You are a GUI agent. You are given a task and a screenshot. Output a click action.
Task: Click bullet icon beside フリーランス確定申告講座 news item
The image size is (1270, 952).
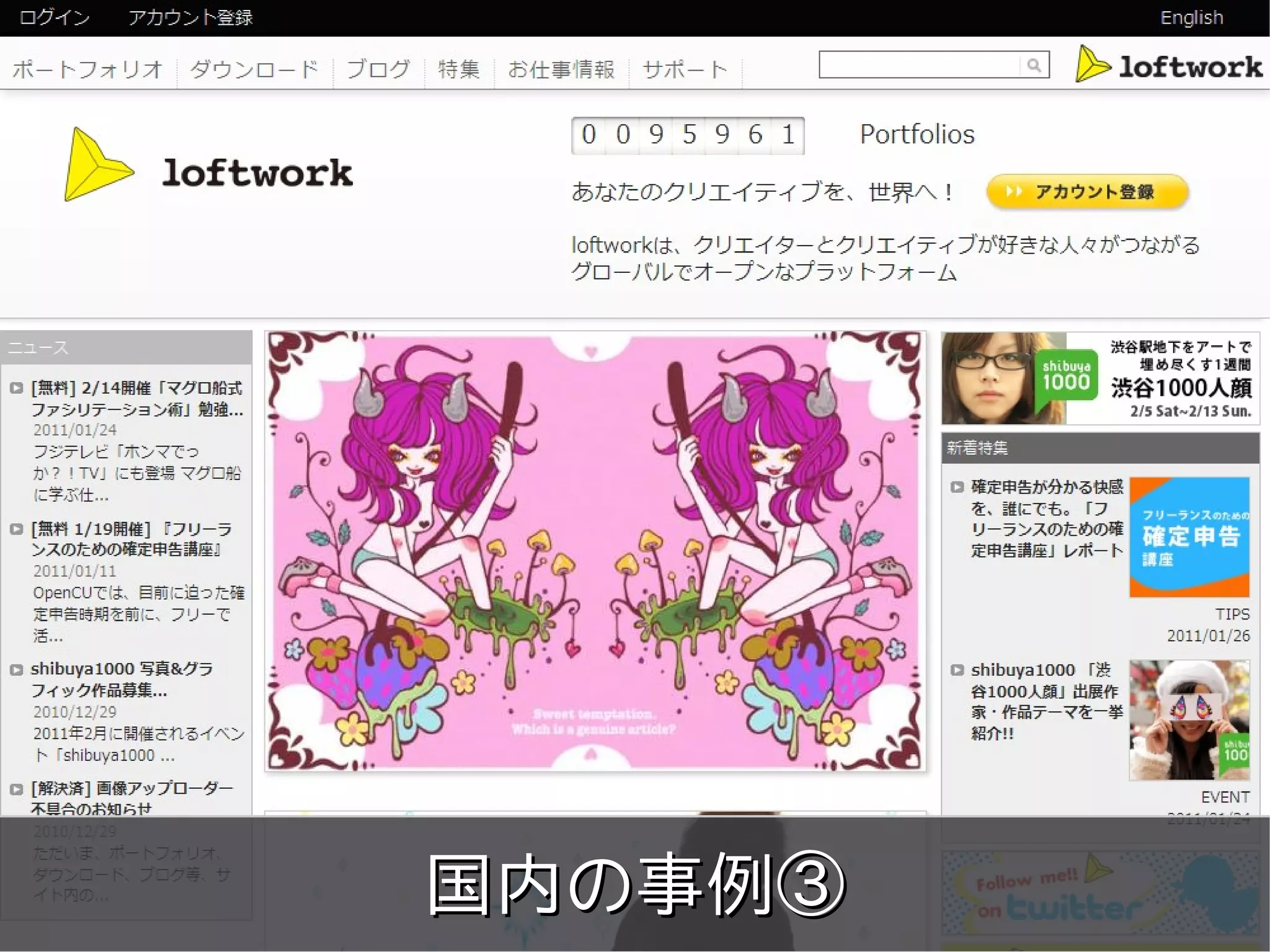point(16,529)
